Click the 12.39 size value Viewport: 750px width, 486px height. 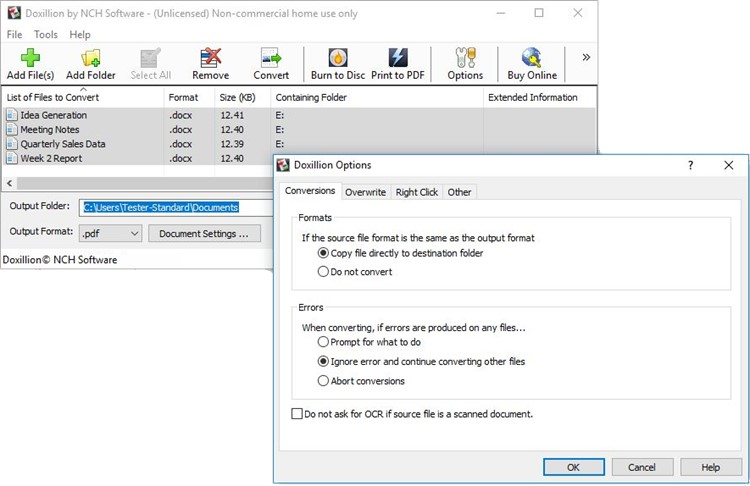click(x=232, y=144)
